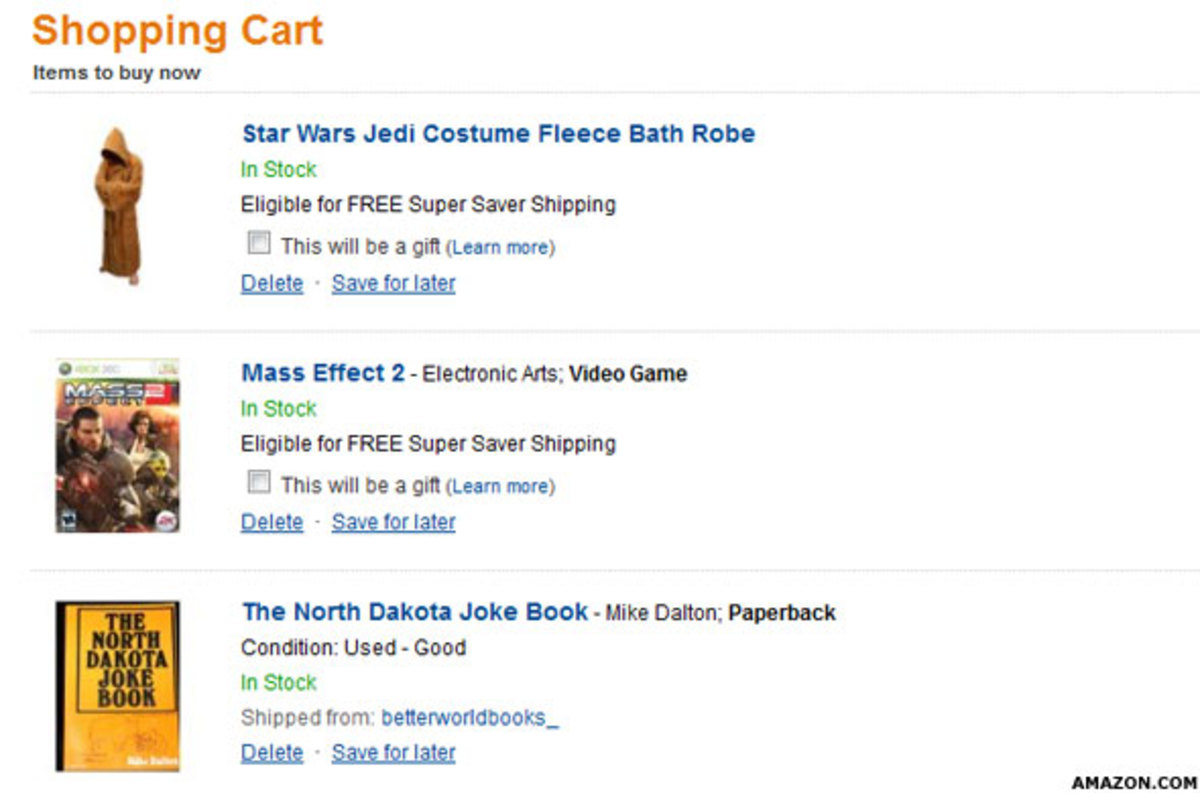
Task: Click the Mass Effect 2 cover art
Action: [118, 446]
